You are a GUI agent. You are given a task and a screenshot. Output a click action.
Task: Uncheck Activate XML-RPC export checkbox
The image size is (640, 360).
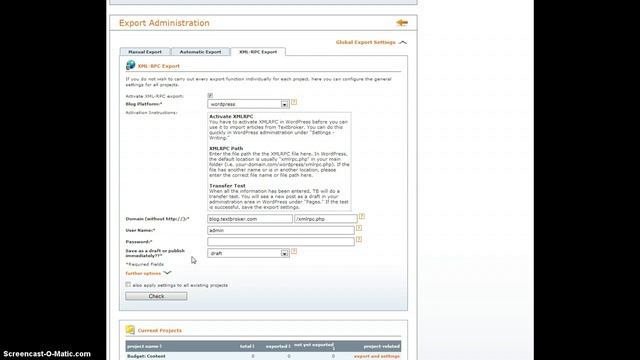pyautogui.click(x=210, y=96)
